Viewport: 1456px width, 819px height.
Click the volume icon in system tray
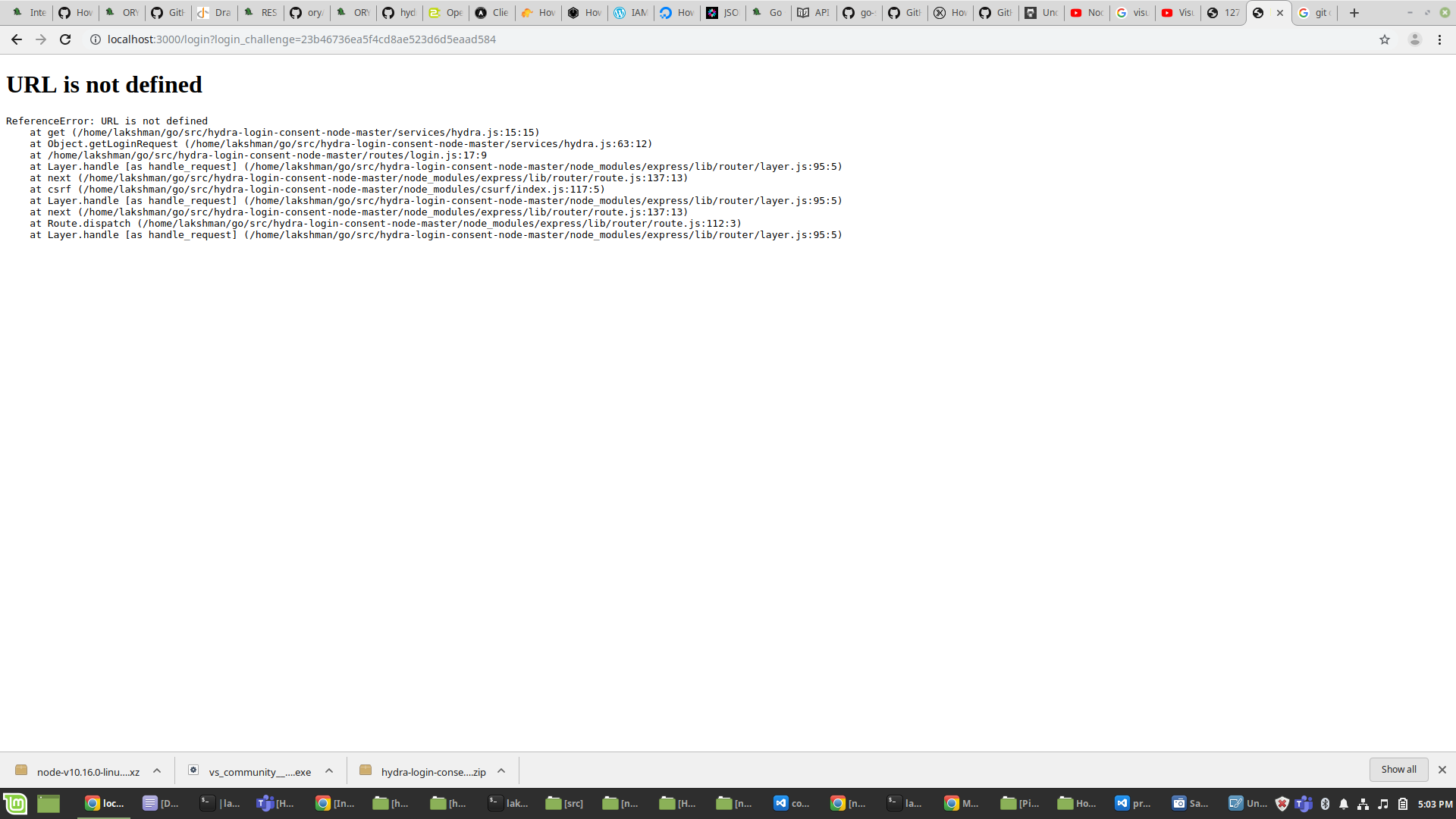pyautogui.click(x=1383, y=803)
